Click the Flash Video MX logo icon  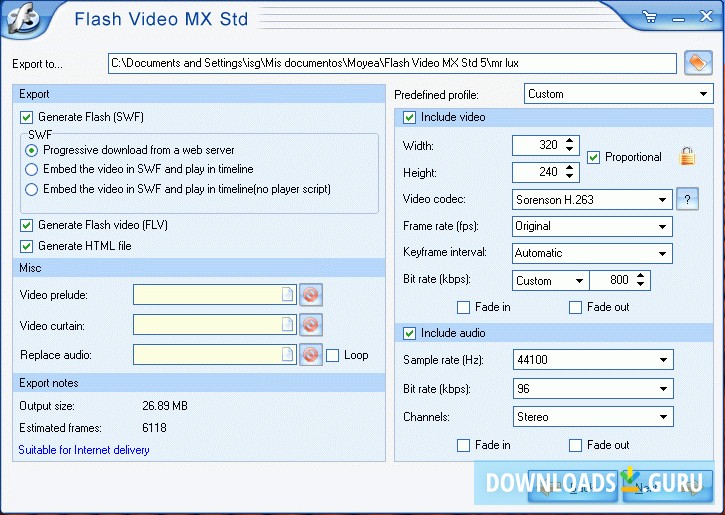click(x=24, y=18)
